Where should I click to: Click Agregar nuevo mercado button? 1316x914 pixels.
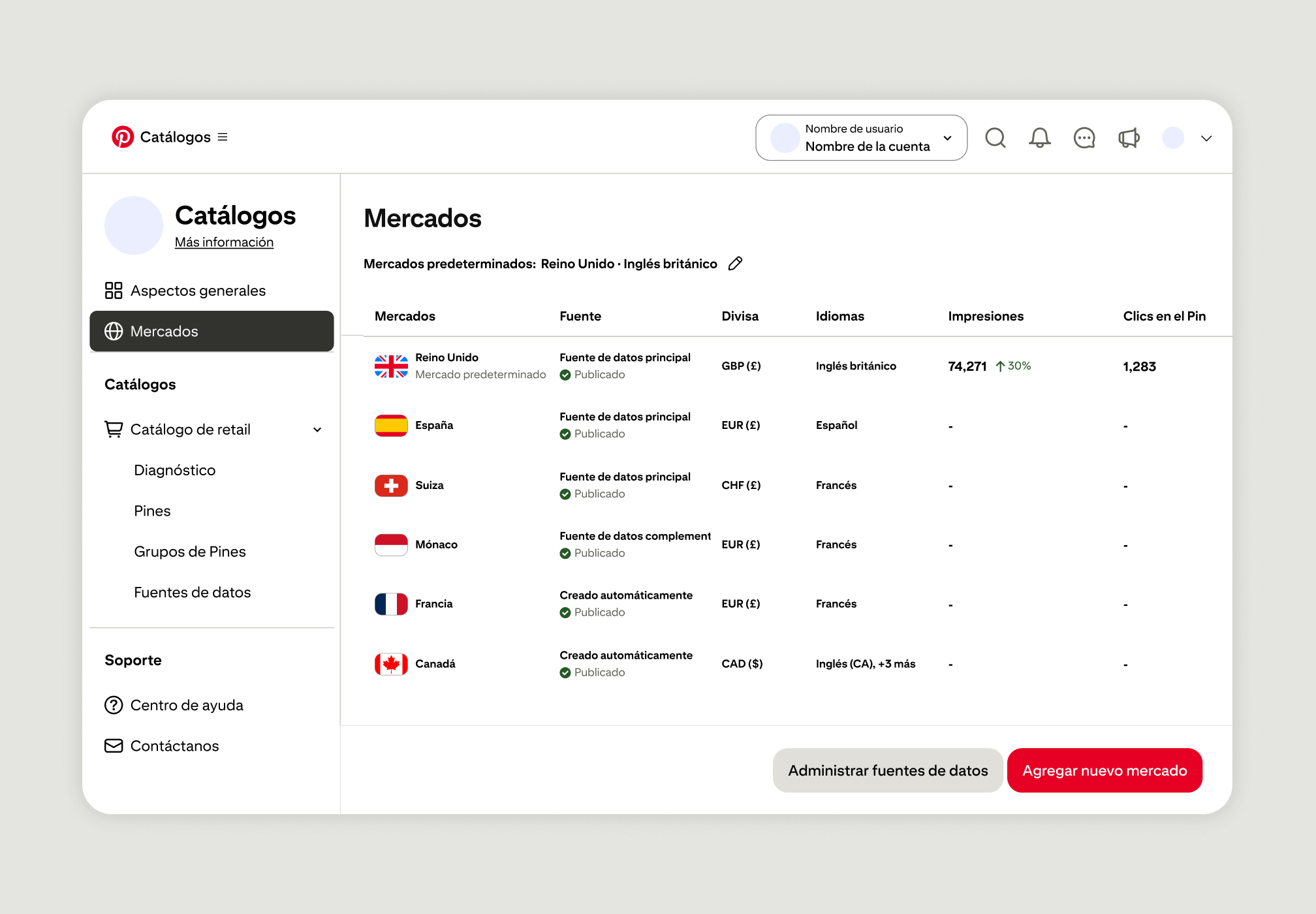coord(1104,770)
